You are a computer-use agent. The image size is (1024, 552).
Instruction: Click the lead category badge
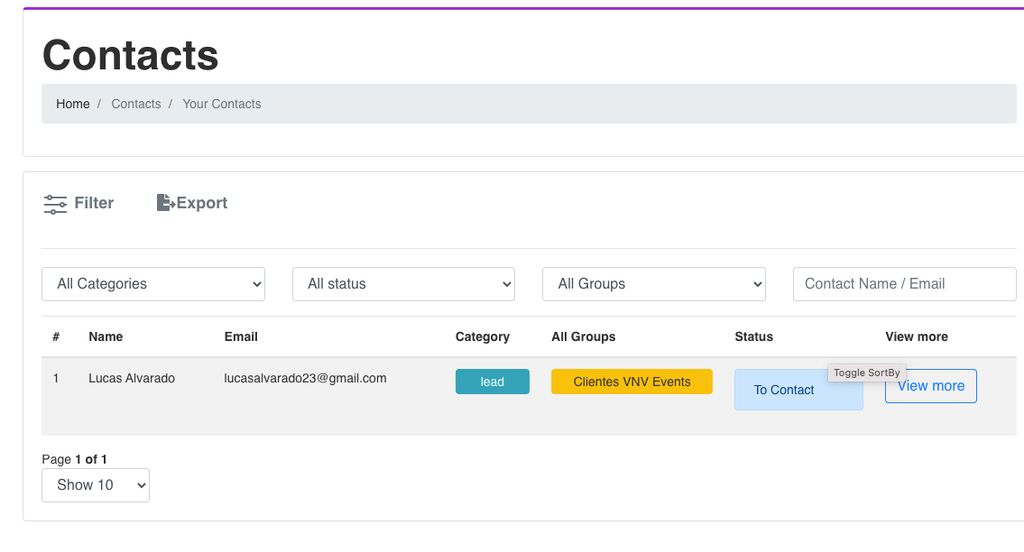(x=492, y=382)
